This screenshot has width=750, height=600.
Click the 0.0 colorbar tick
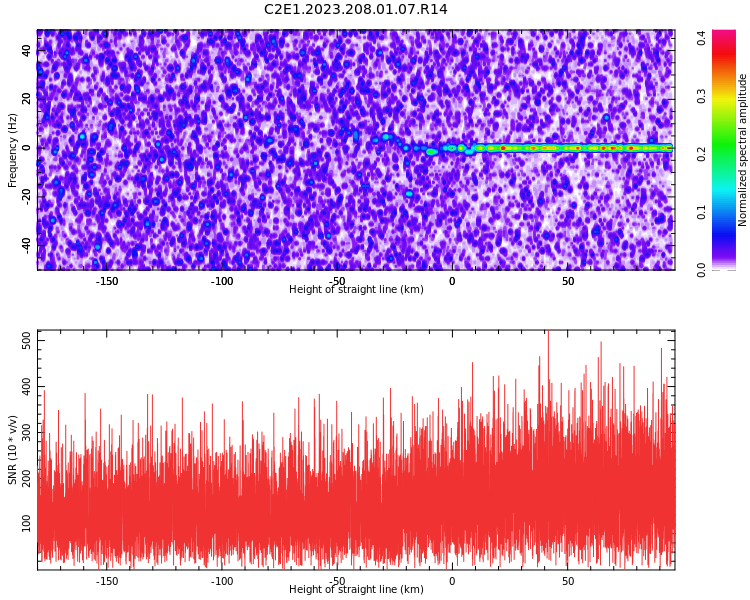(701, 270)
